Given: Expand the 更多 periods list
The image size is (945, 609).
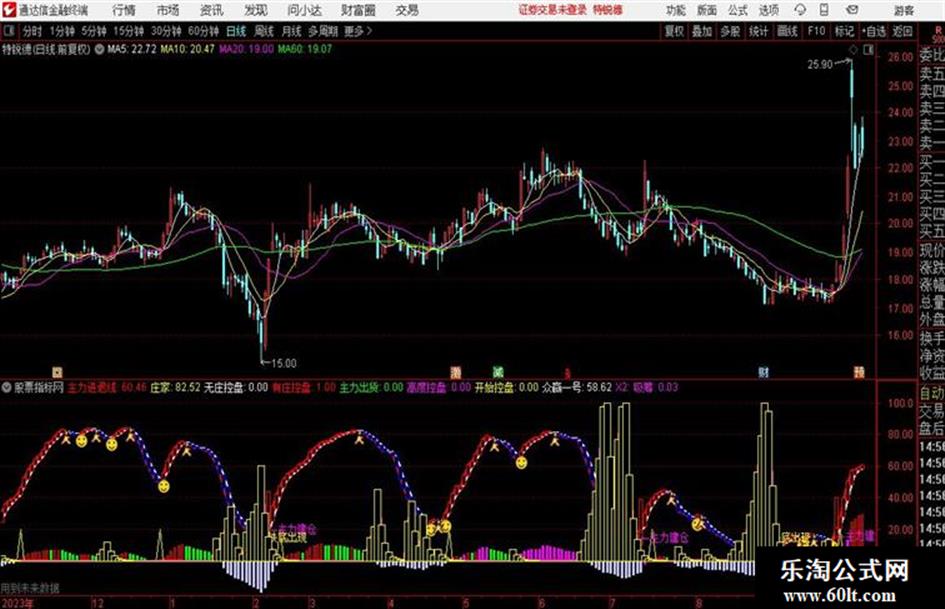Looking at the screenshot, I should [x=358, y=31].
